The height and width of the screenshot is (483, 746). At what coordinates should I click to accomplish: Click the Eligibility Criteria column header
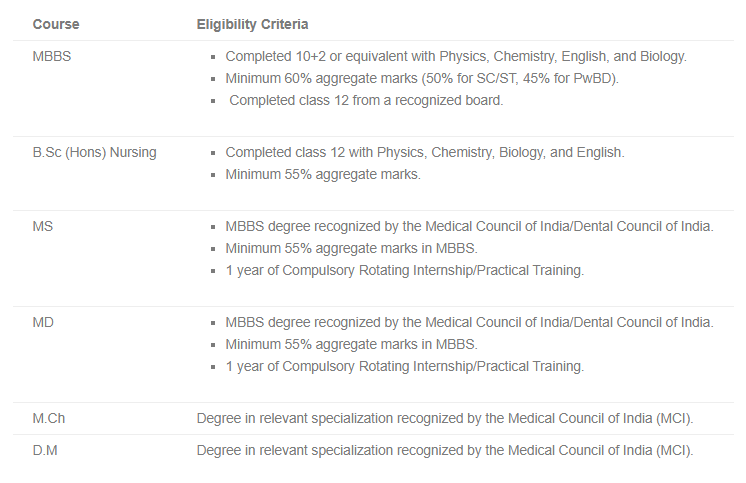[252, 24]
